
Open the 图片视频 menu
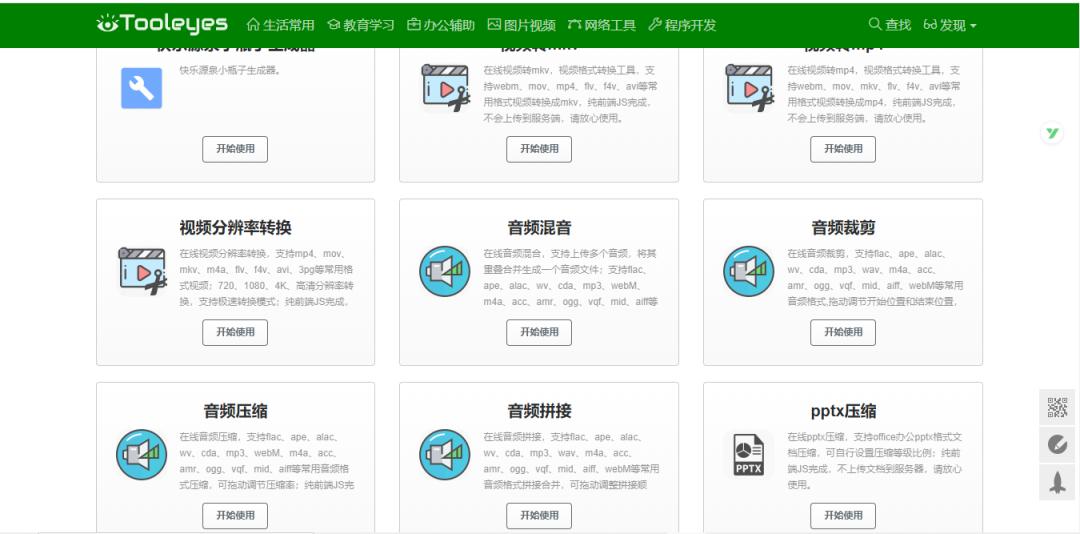[x=521, y=25]
